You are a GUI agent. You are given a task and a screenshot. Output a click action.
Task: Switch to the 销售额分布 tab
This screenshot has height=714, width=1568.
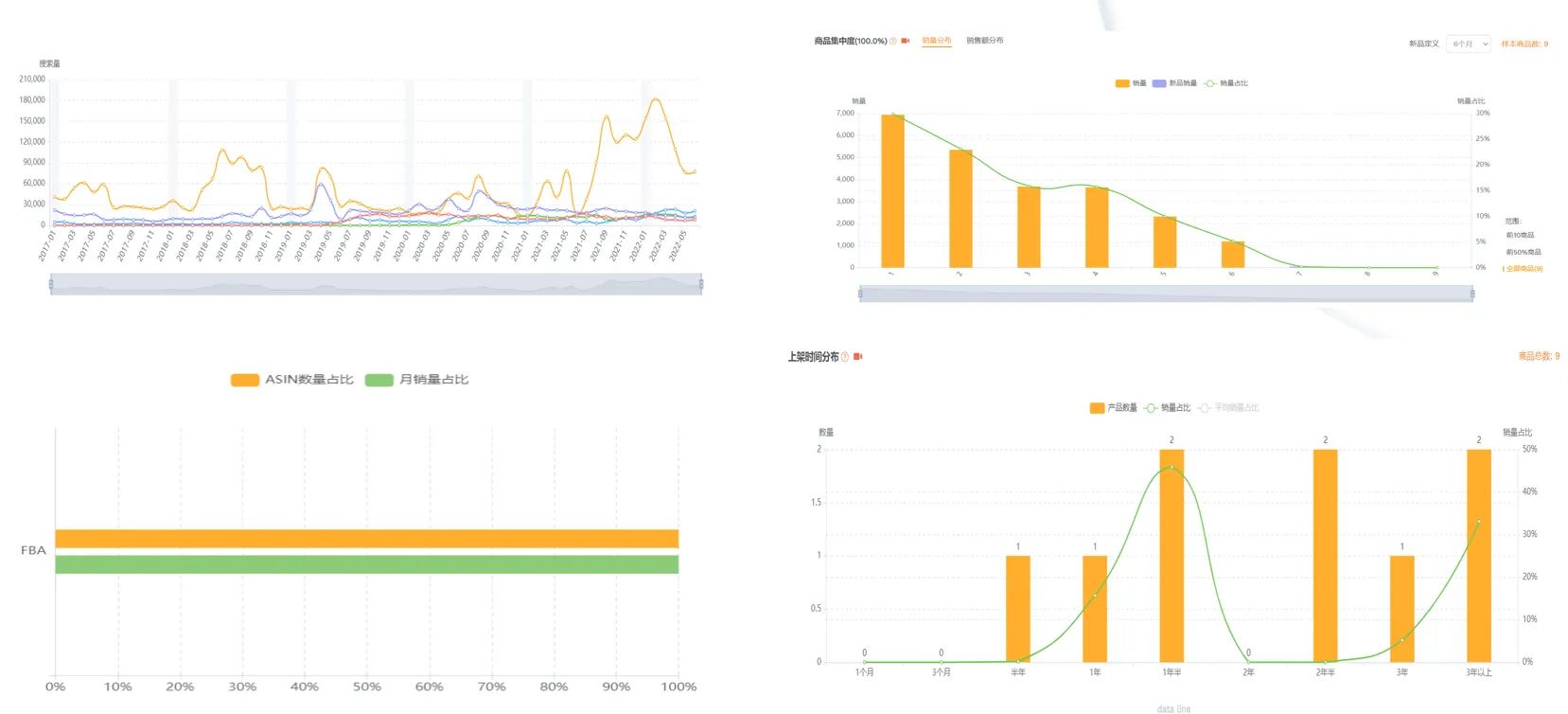984,41
